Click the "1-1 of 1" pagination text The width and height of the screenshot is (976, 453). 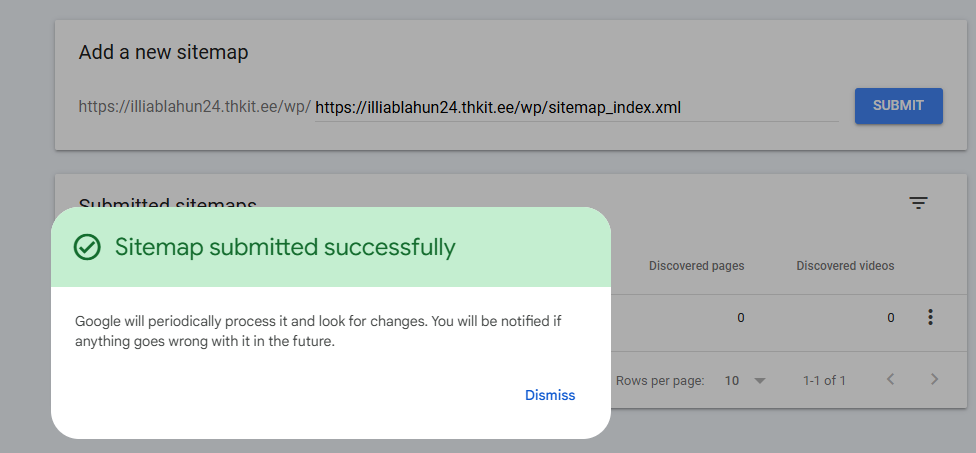coord(824,381)
